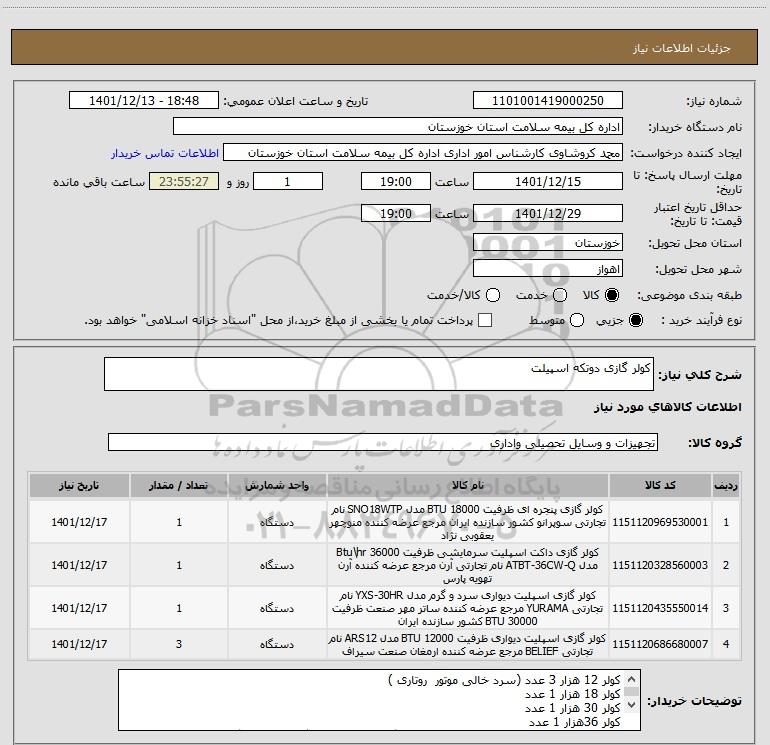This screenshot has height=745, width=770.
Task: Click the تعداد / مقدار column header
Action: (179, 485)
